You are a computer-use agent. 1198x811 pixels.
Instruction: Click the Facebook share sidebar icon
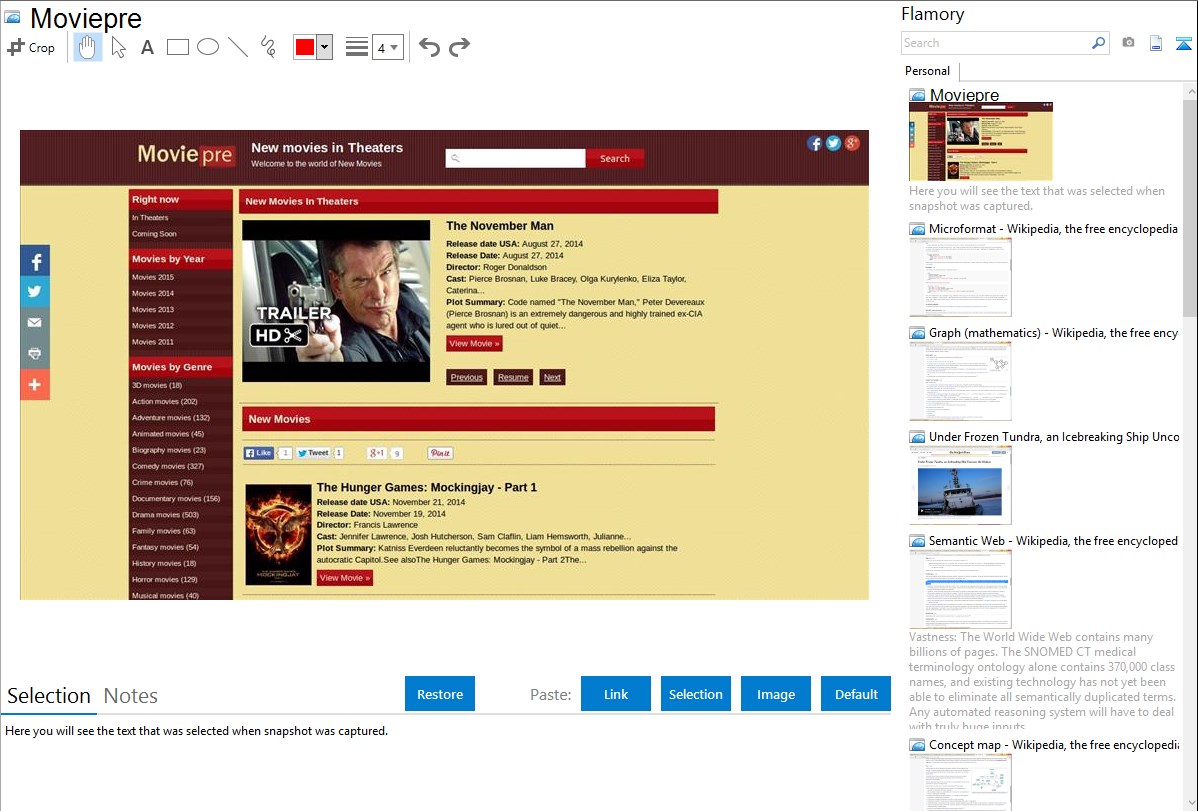pos(35,261)
